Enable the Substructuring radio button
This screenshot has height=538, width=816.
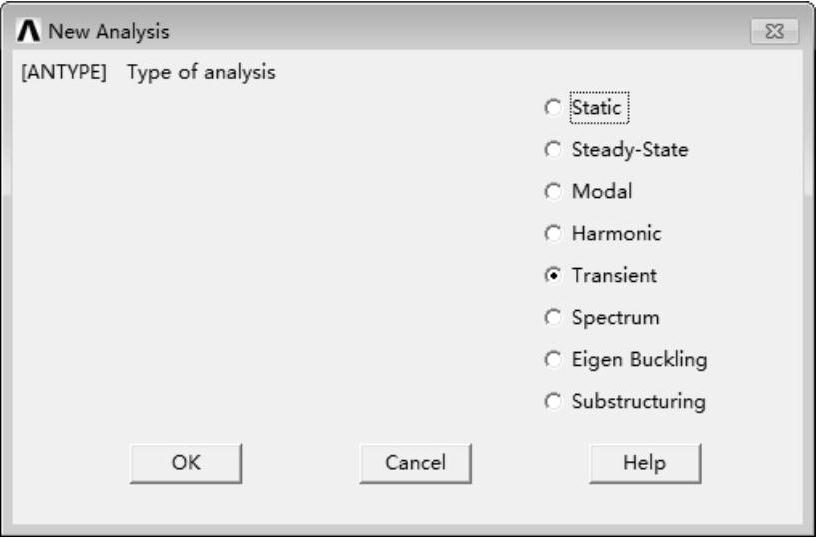tap(553, 402)
